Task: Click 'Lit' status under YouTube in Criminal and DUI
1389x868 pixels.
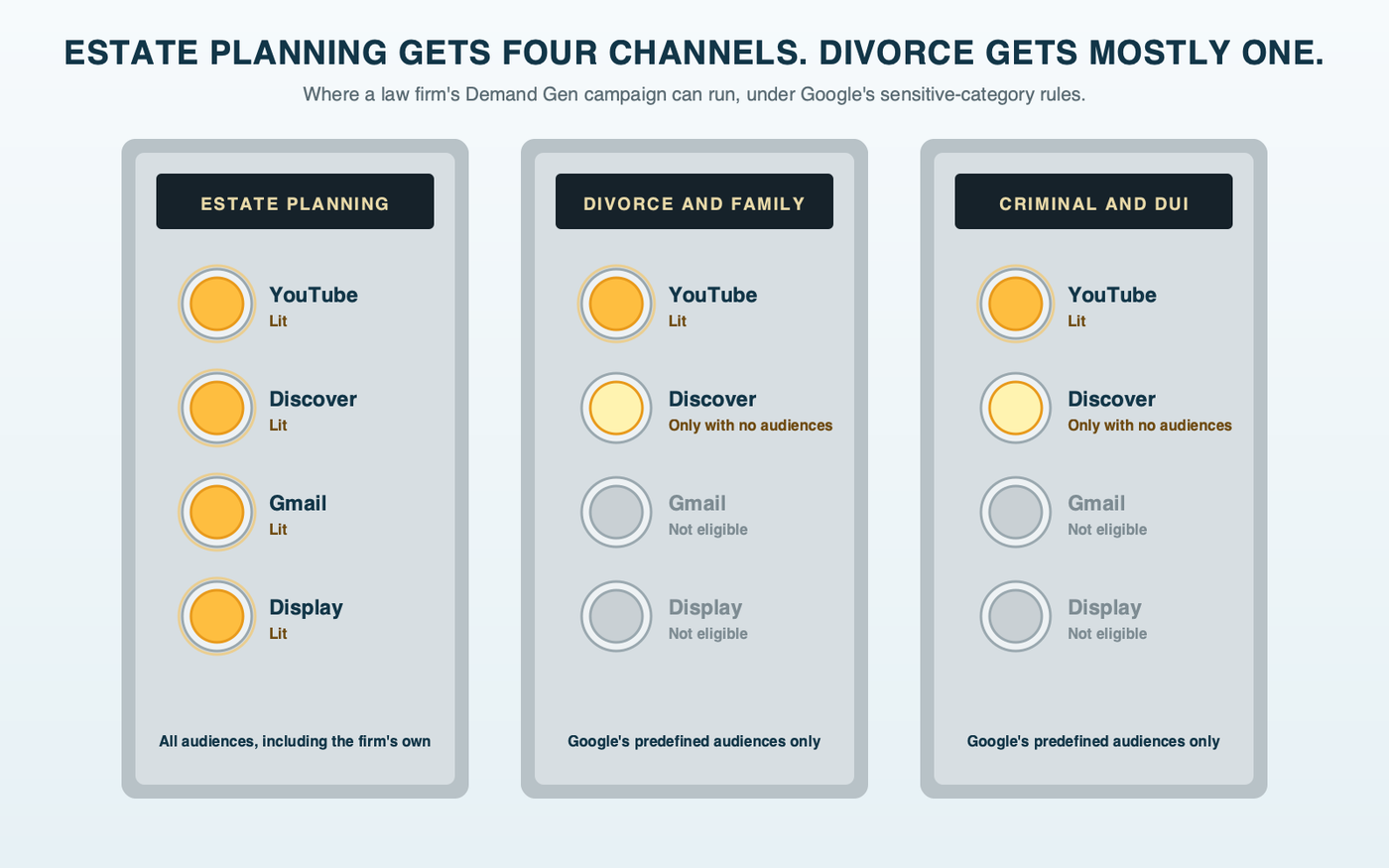Action: pos(1076,321)
